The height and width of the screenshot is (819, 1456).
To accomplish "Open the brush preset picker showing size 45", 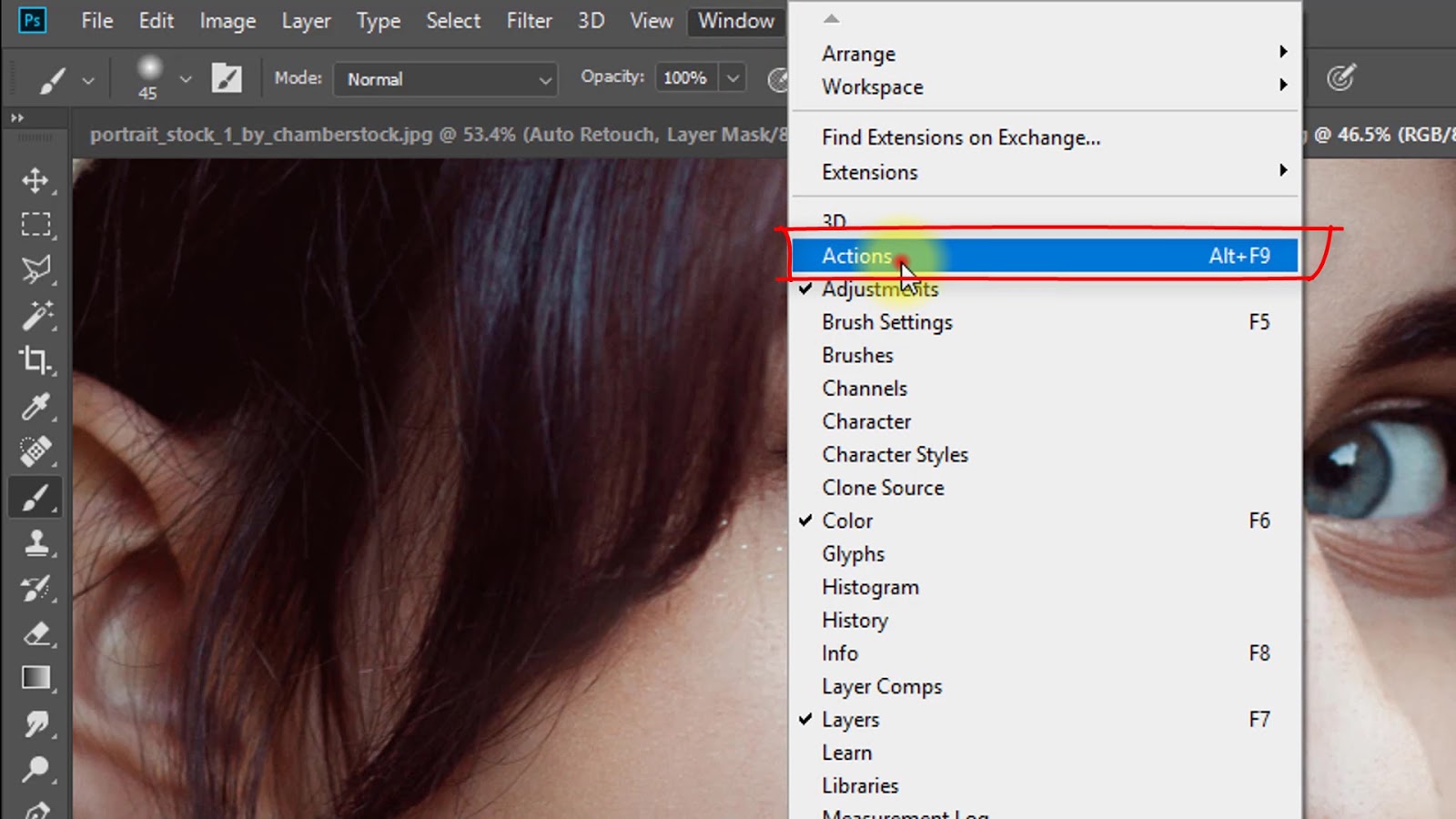I will click(x=148, y=77).
